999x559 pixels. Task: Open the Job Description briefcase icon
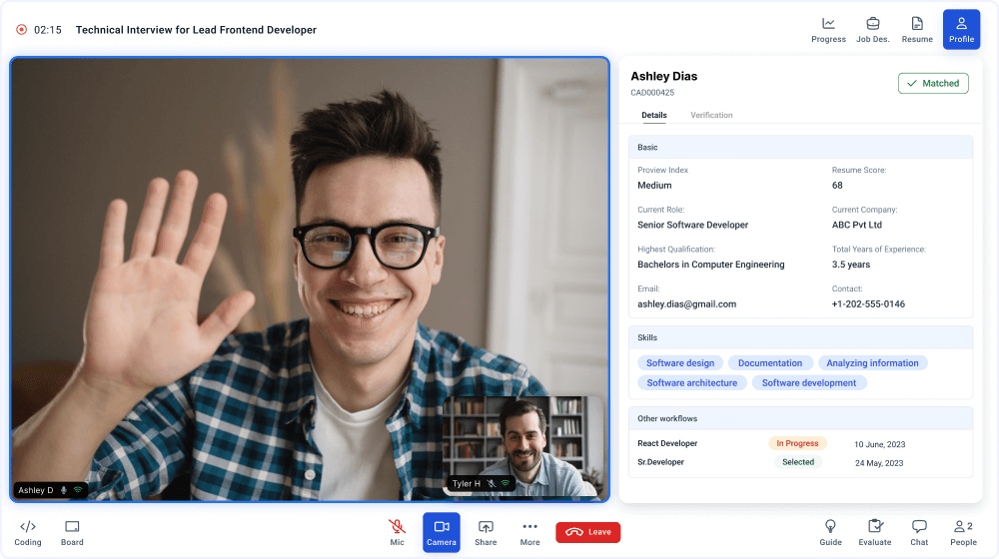click(872, 29)
